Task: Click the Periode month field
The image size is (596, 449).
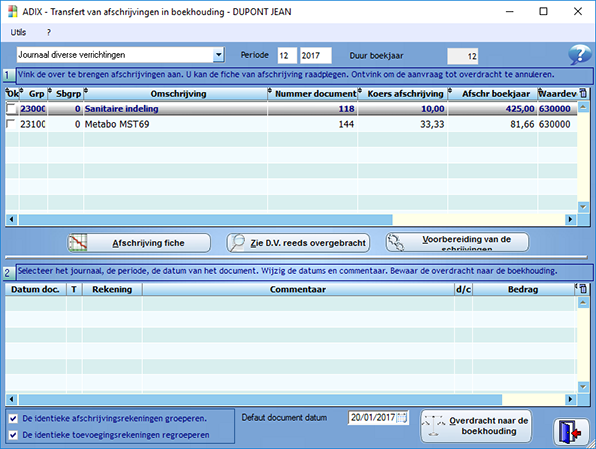Action: point(287,56)
